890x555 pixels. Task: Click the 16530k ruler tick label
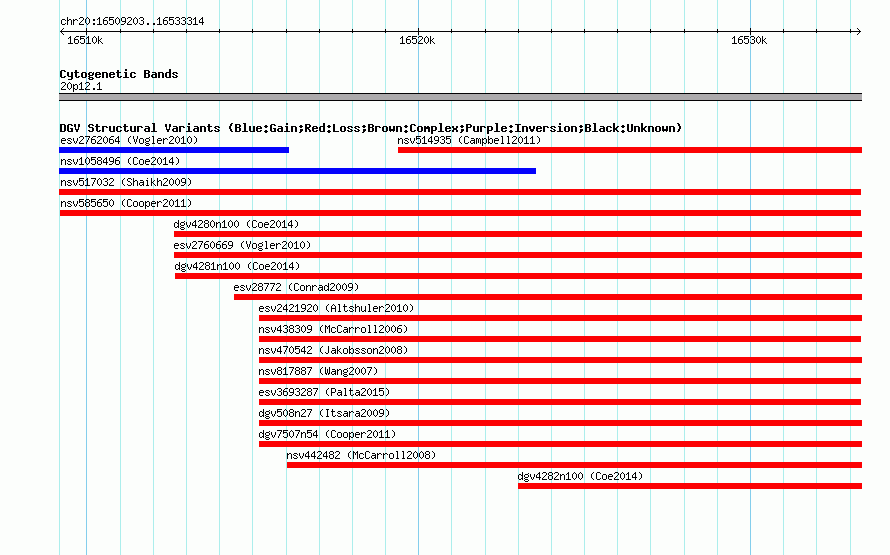point(749,40)
